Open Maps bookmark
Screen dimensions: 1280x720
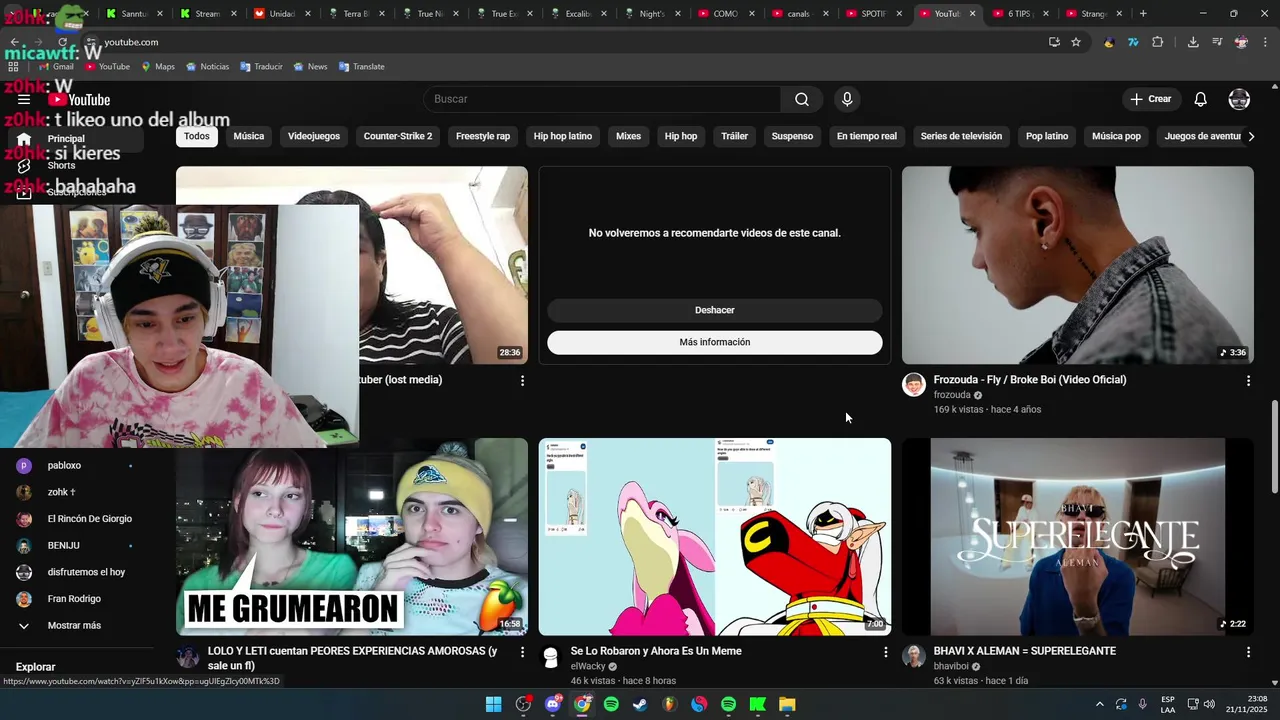click(158, 67)
